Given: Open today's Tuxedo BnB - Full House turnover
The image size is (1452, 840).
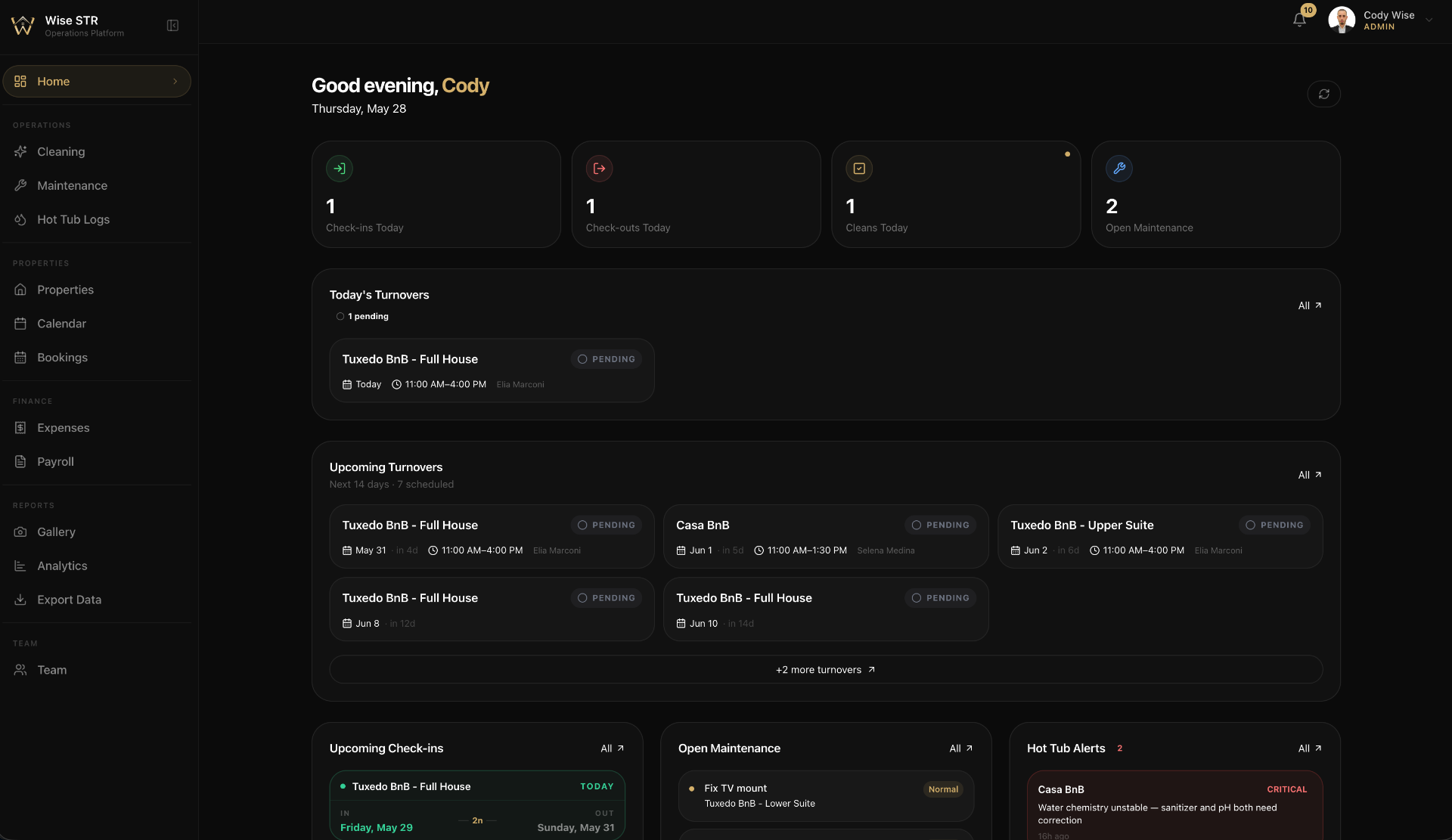Looking at the screenshot, I should [x=492, y=370].
